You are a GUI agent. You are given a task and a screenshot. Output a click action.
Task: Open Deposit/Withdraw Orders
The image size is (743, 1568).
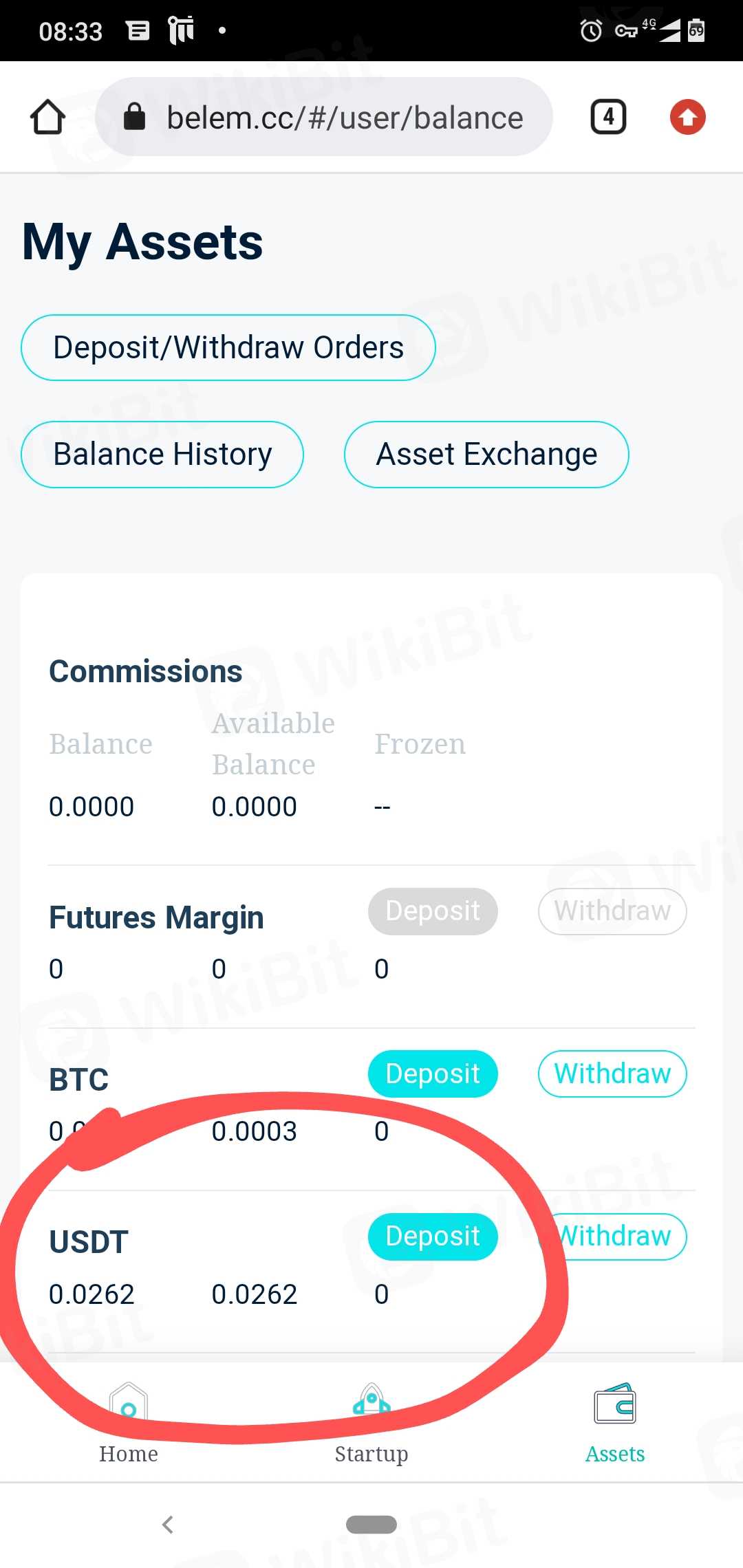228,347
